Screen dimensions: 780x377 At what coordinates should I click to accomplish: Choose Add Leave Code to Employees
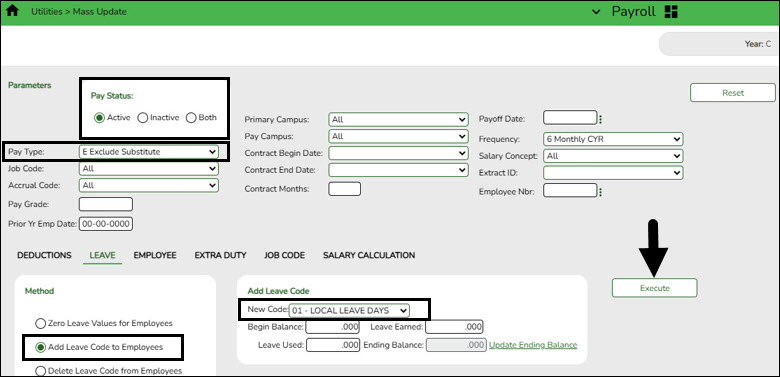coord(40,347)
